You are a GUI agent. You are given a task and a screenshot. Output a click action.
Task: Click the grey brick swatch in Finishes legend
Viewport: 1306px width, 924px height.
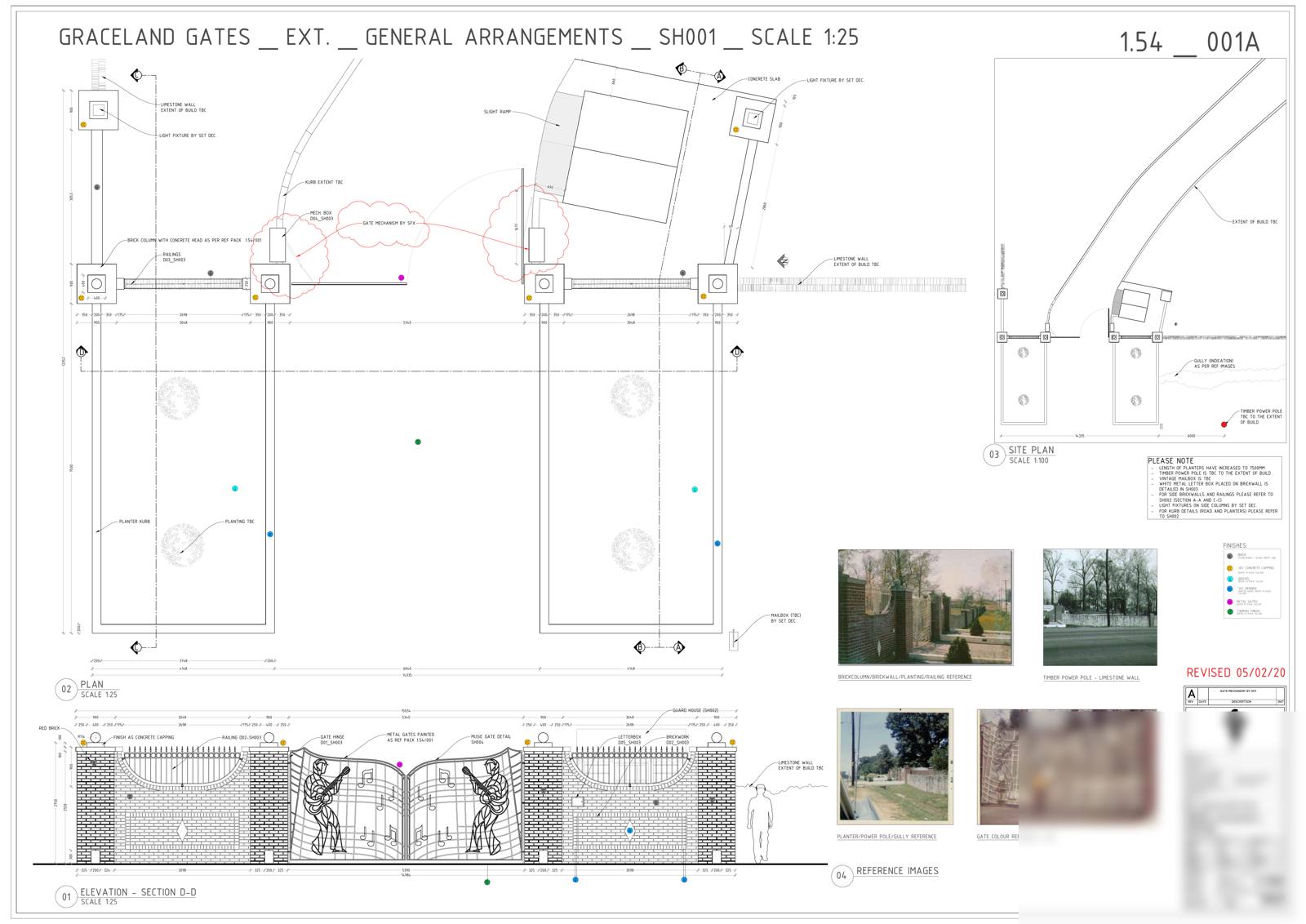pos(1230,556)
